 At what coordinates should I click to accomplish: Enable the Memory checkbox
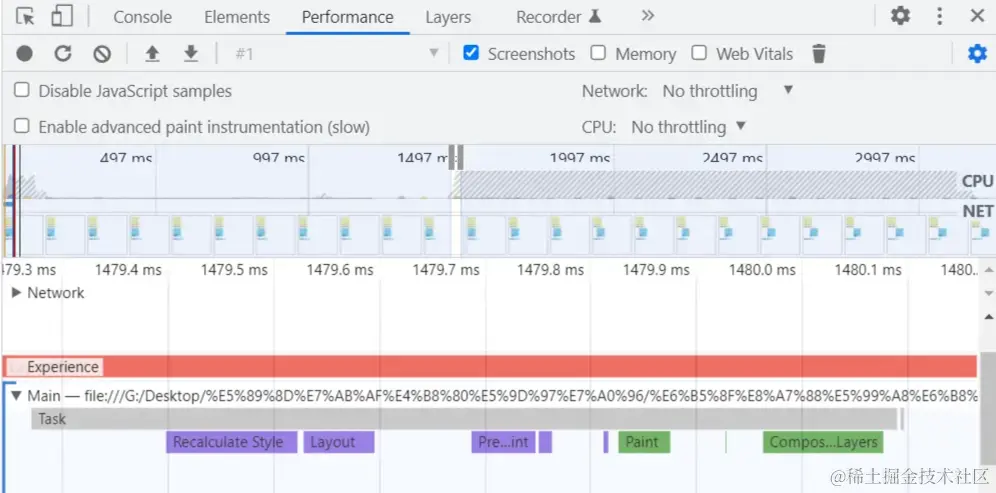[598, 53]
